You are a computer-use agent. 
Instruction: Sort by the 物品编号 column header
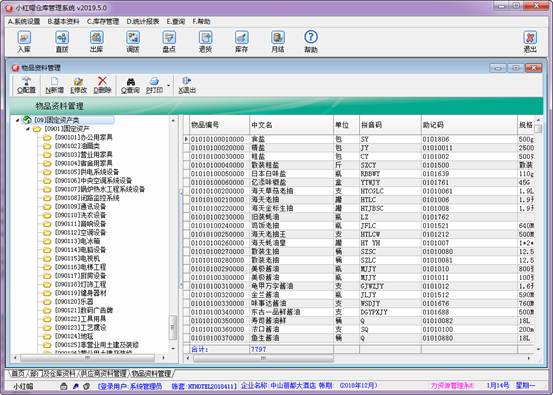[219, 125]
